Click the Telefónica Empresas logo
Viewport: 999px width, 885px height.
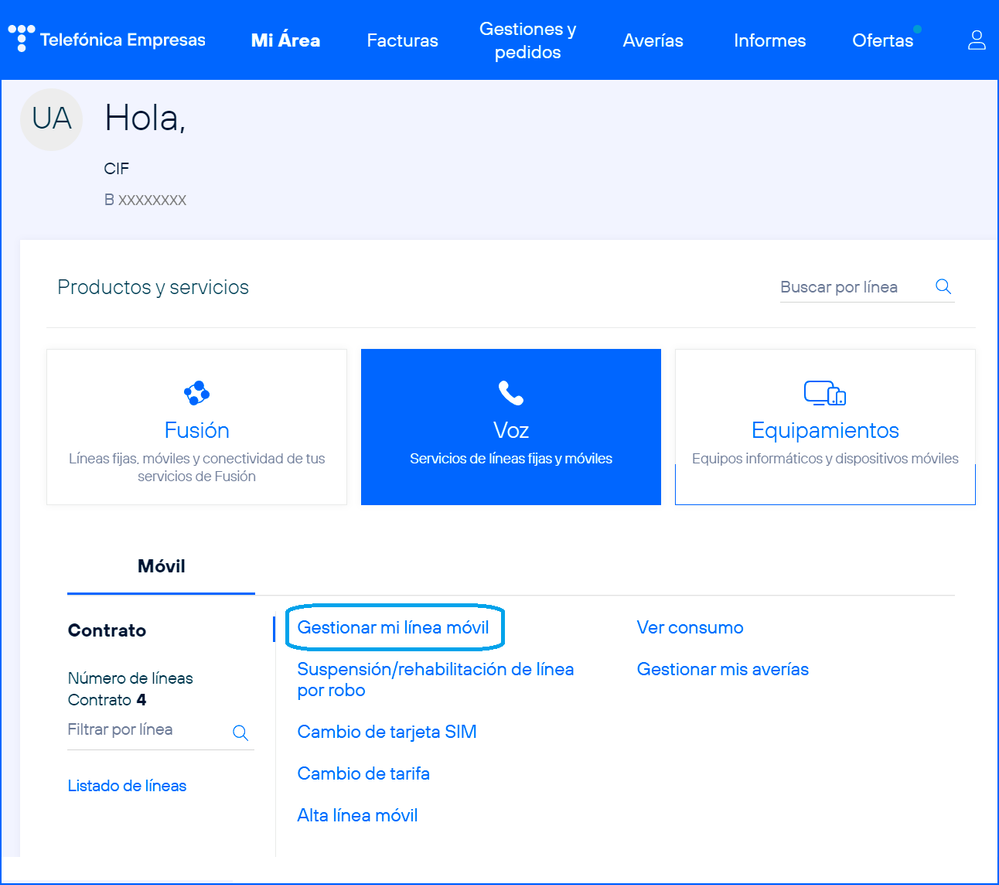point(107,40)
